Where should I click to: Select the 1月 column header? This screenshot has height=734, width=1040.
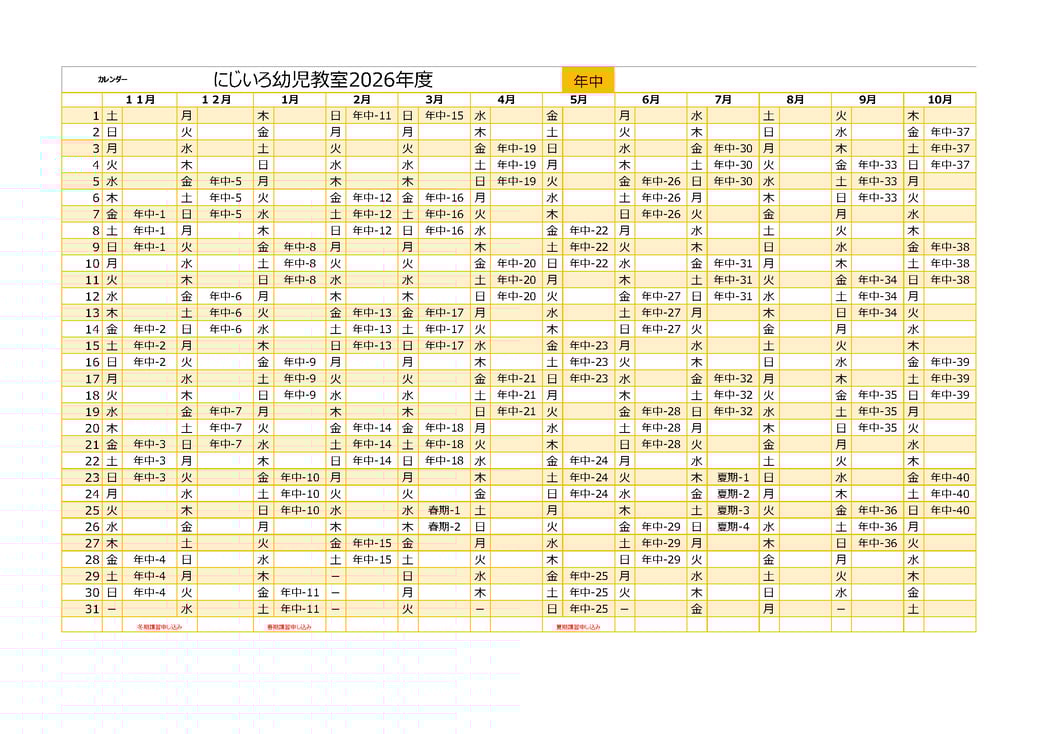[x=290, y=99]
